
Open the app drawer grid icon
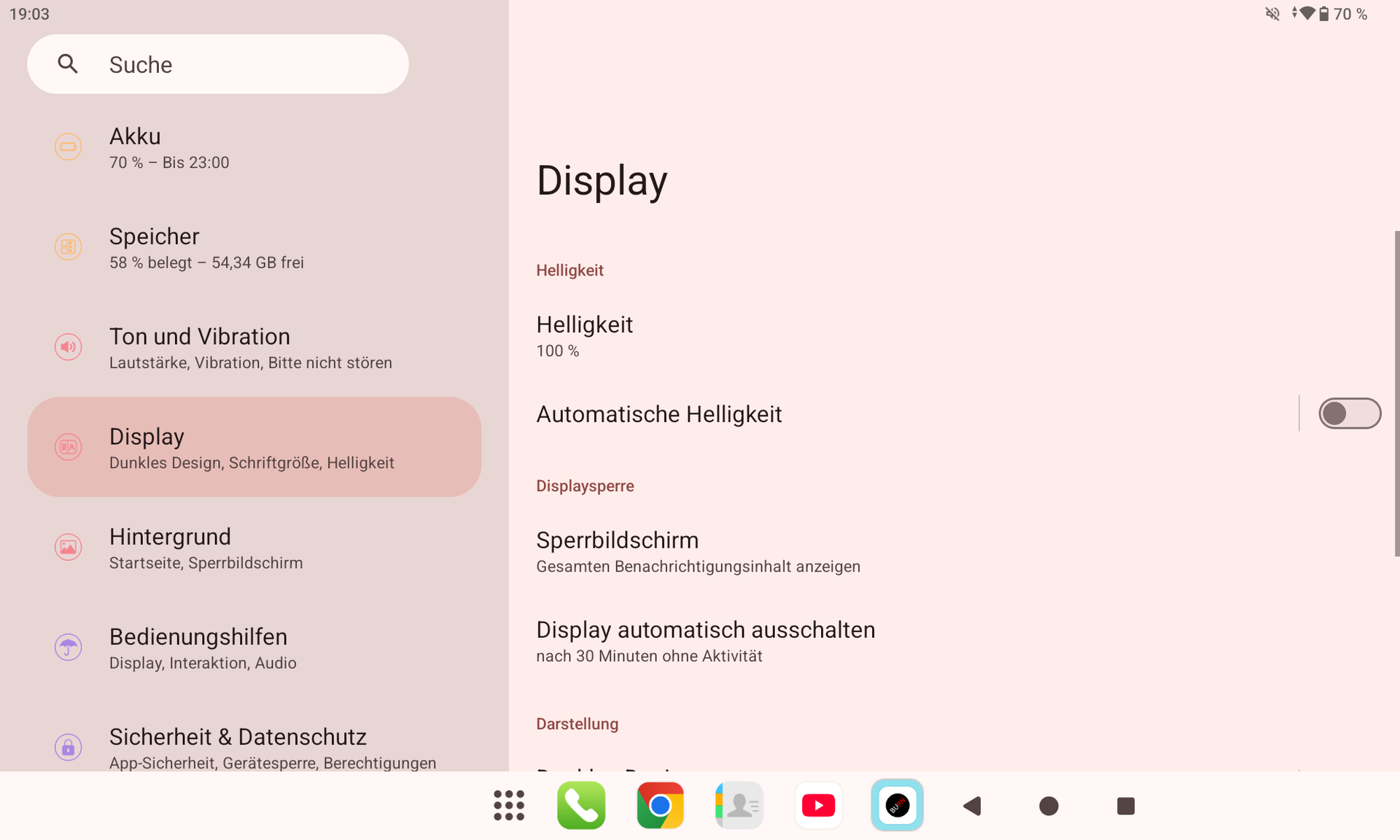pos(508,806)
